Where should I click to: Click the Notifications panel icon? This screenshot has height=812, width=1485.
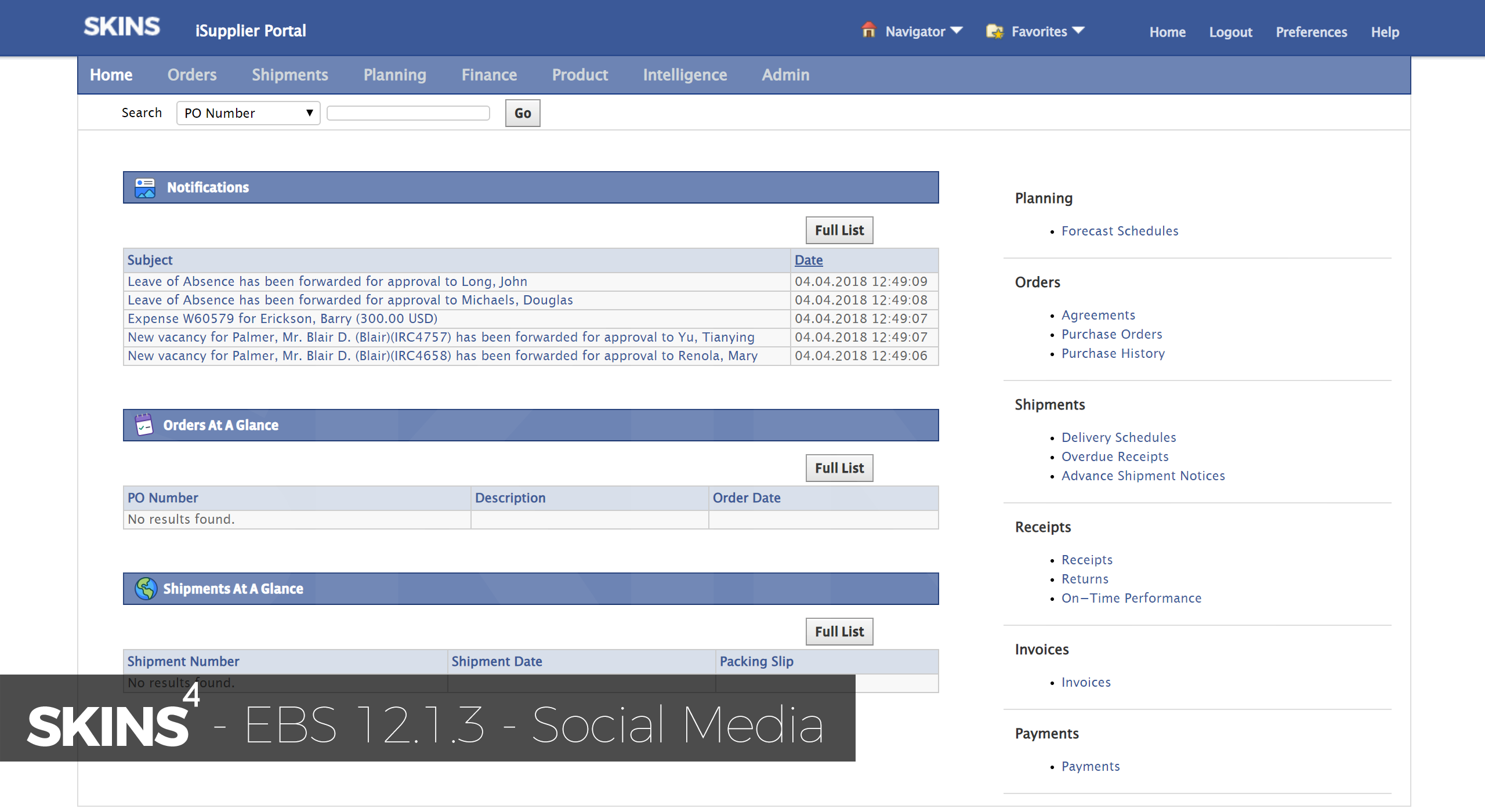[x=145, y=188]
